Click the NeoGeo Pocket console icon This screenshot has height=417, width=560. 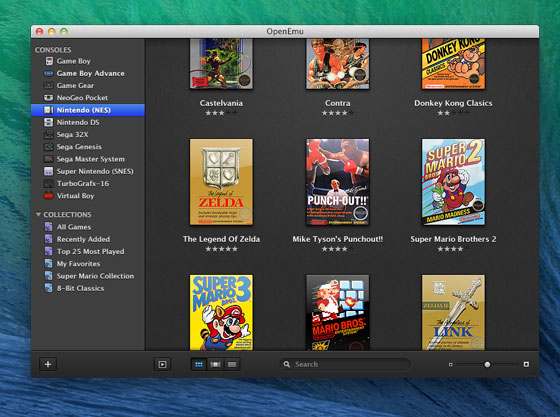pos(49,98)
